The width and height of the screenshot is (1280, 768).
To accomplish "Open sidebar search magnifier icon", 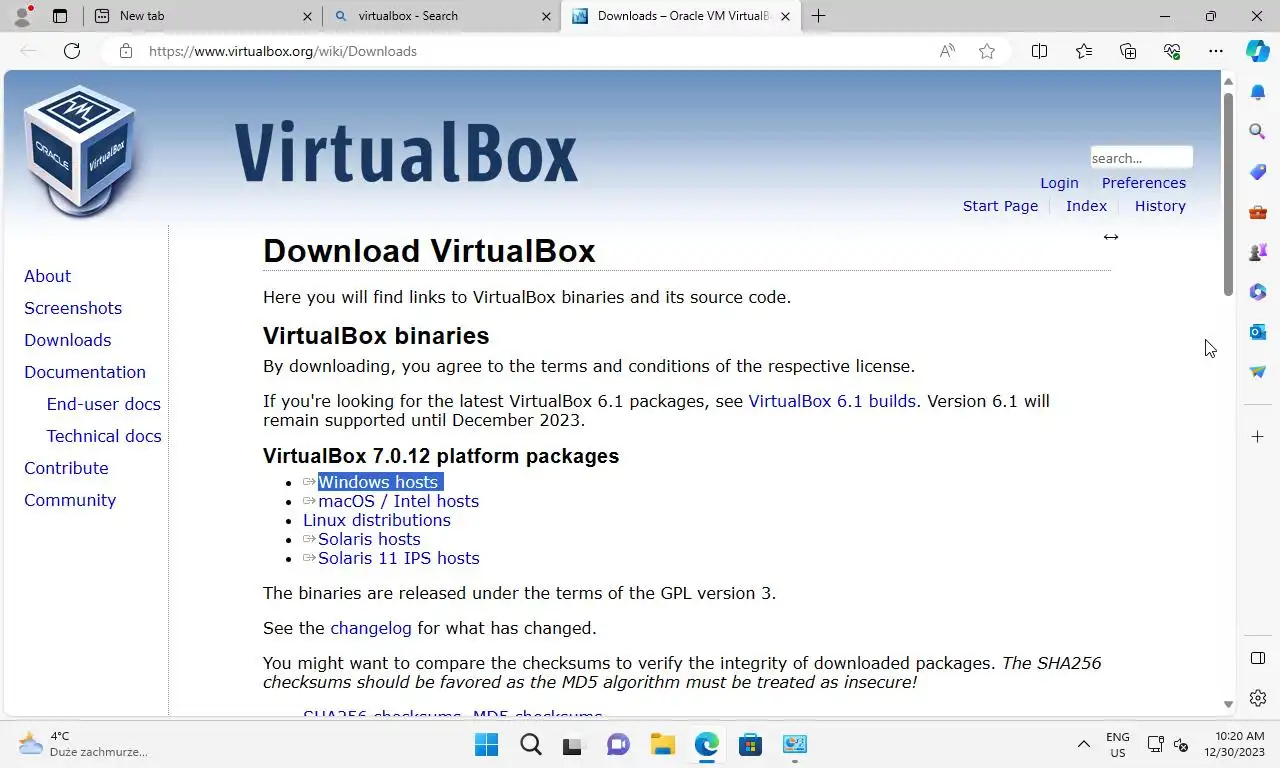I will coord(1258,131).
